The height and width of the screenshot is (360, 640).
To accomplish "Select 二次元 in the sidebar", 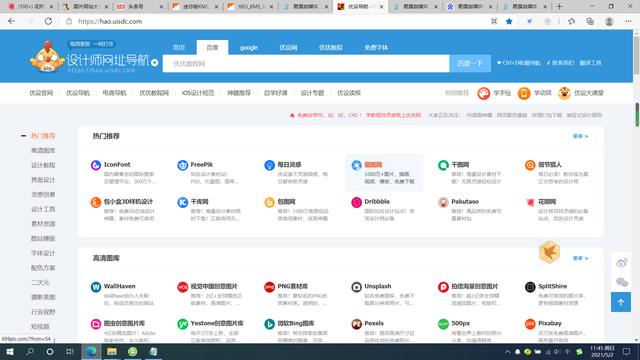I will coord(40,282).
